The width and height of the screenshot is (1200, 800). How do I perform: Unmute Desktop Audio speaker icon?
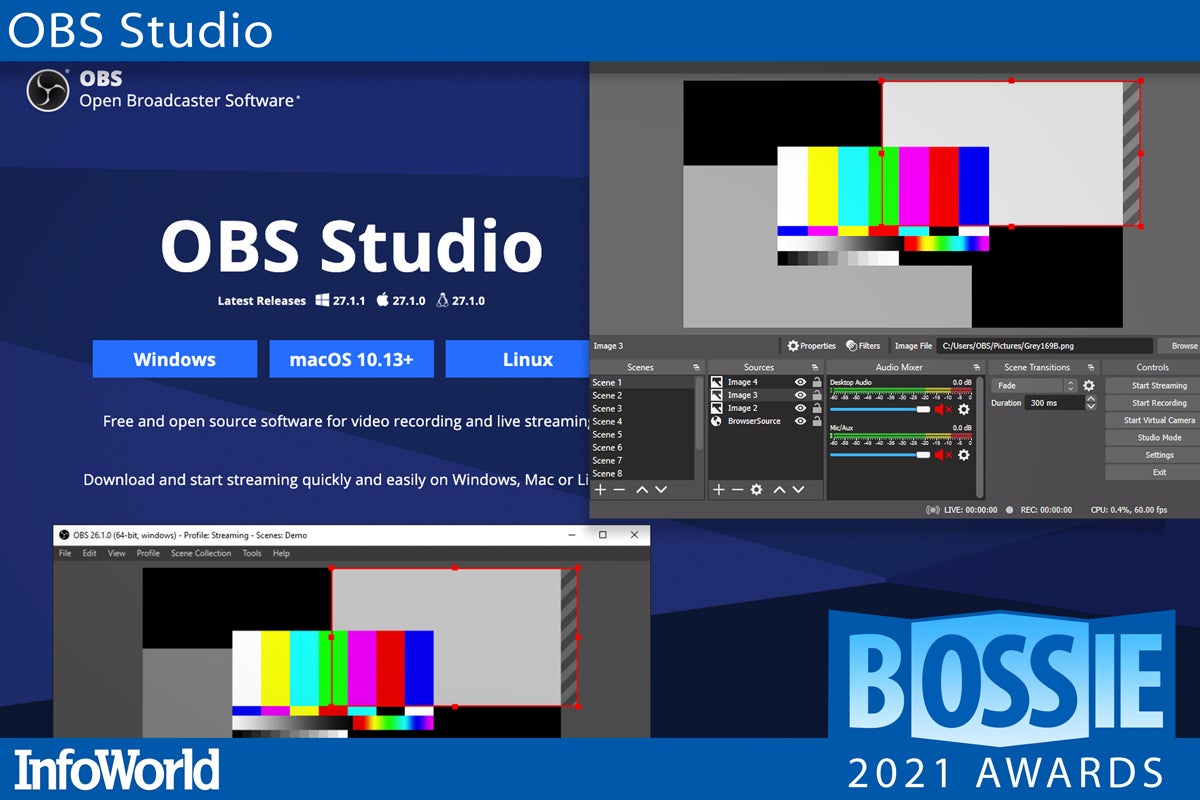pos(942,409)
